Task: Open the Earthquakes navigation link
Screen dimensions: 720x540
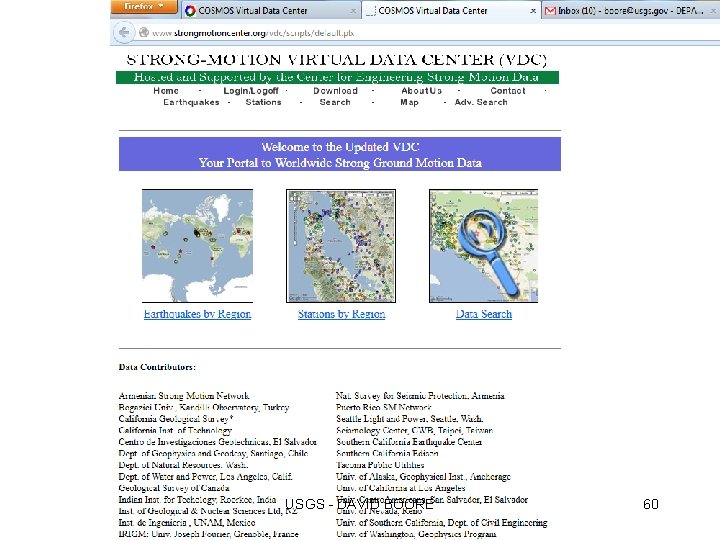Action: [x=191, y=102]
